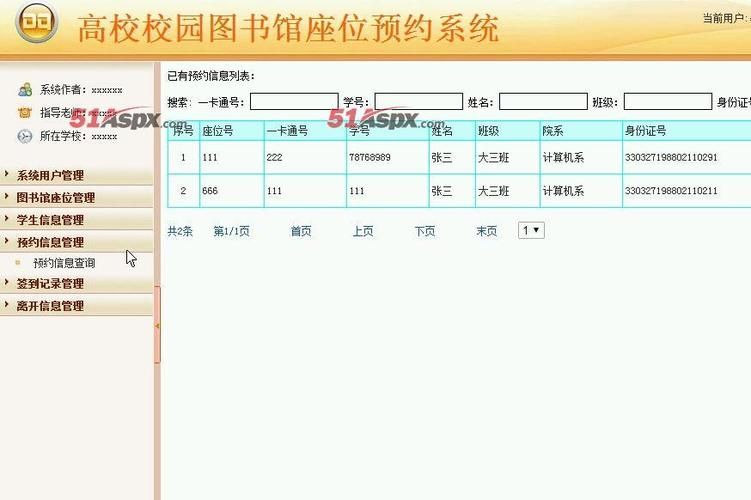Screen dimensions: 751x500
Task: Go to 下页 next page link
Action: point(425,231)
